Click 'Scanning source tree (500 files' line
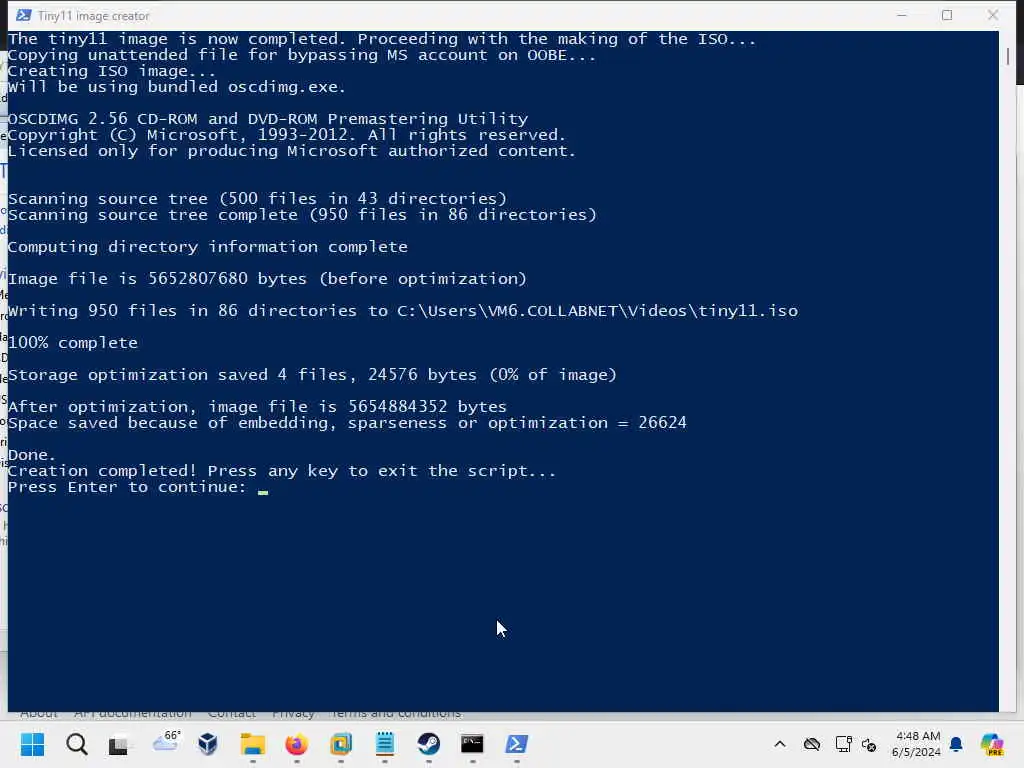1024x768 pixels. tap(257, 199)
